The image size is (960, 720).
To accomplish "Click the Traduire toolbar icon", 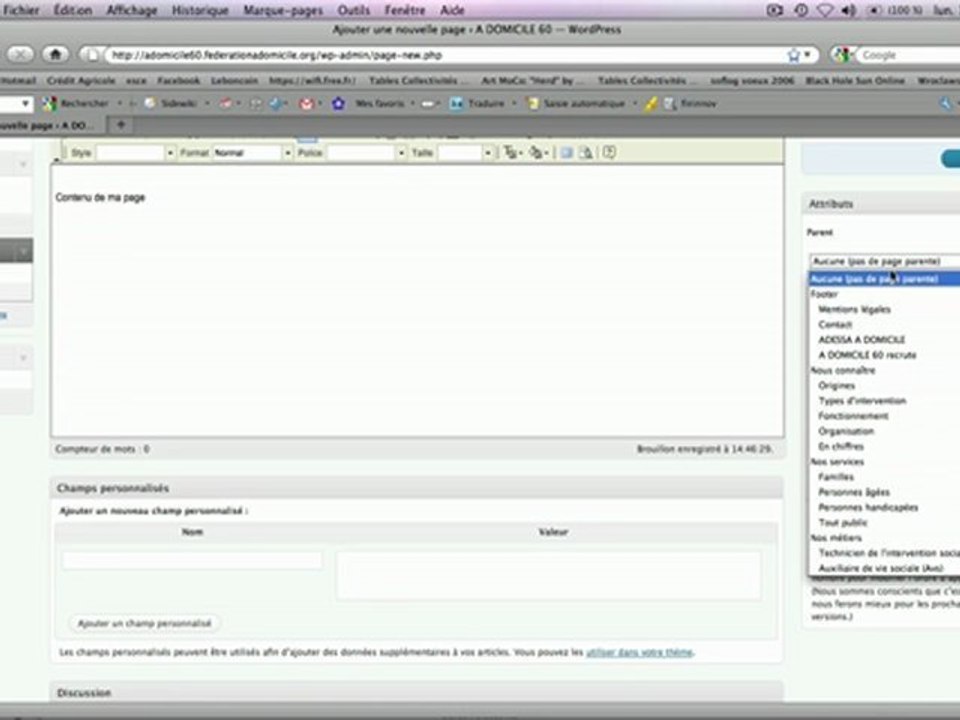I will (x=457, y=103).
